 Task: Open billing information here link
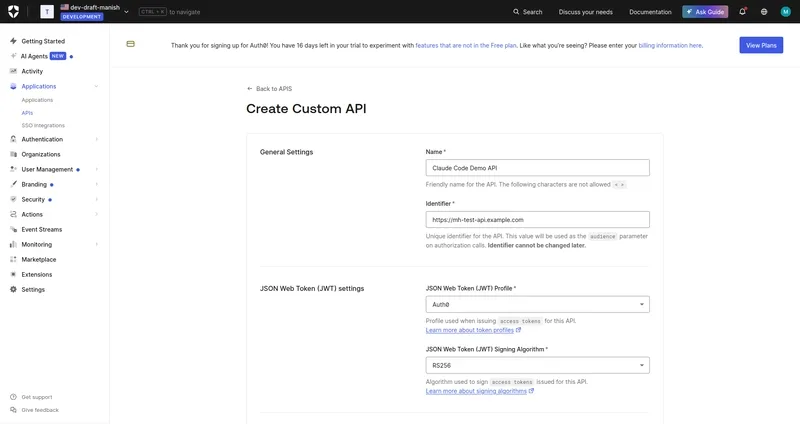point(670,45)
